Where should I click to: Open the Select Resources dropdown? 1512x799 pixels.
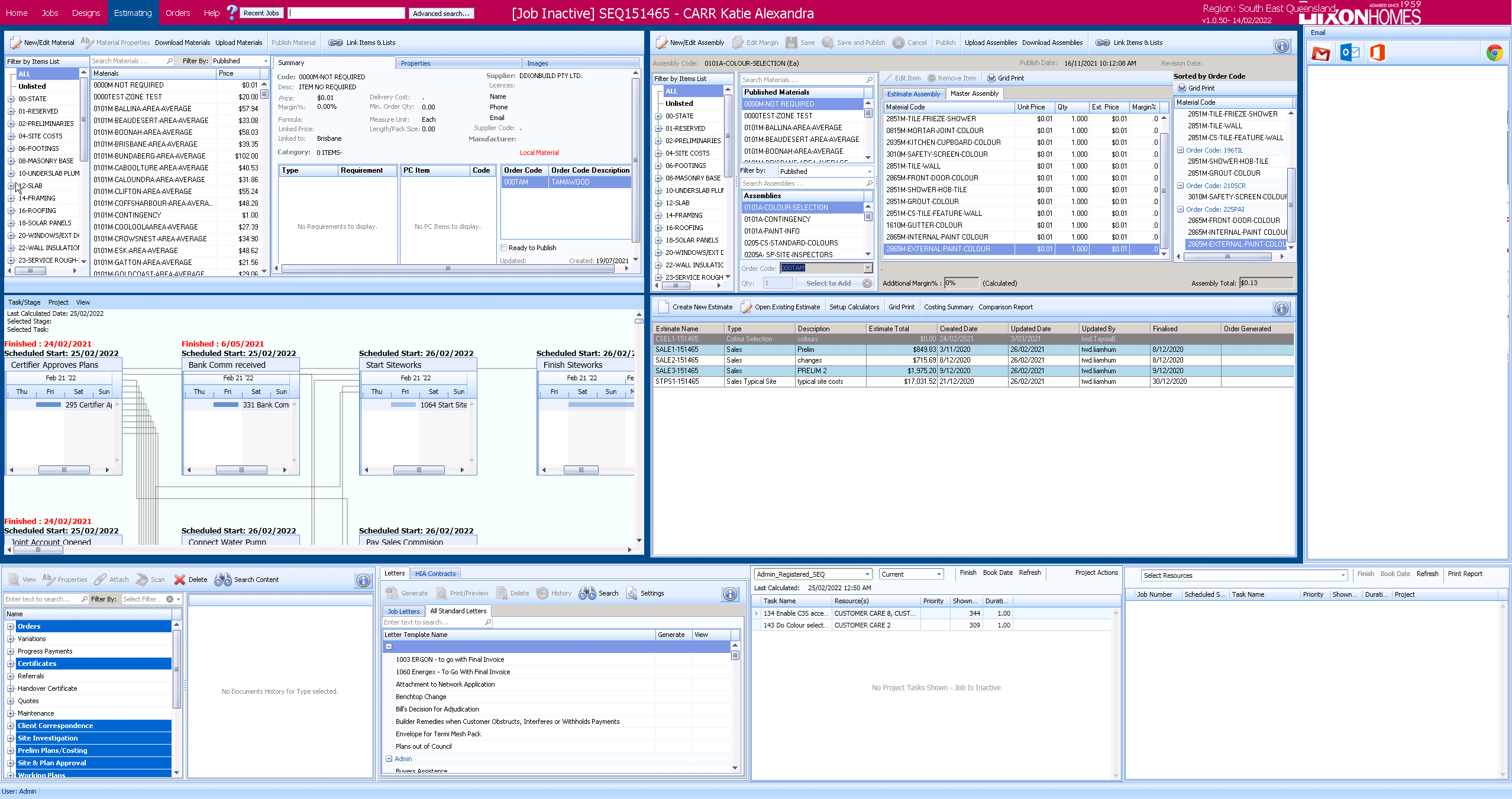(x=1343, y=575)
